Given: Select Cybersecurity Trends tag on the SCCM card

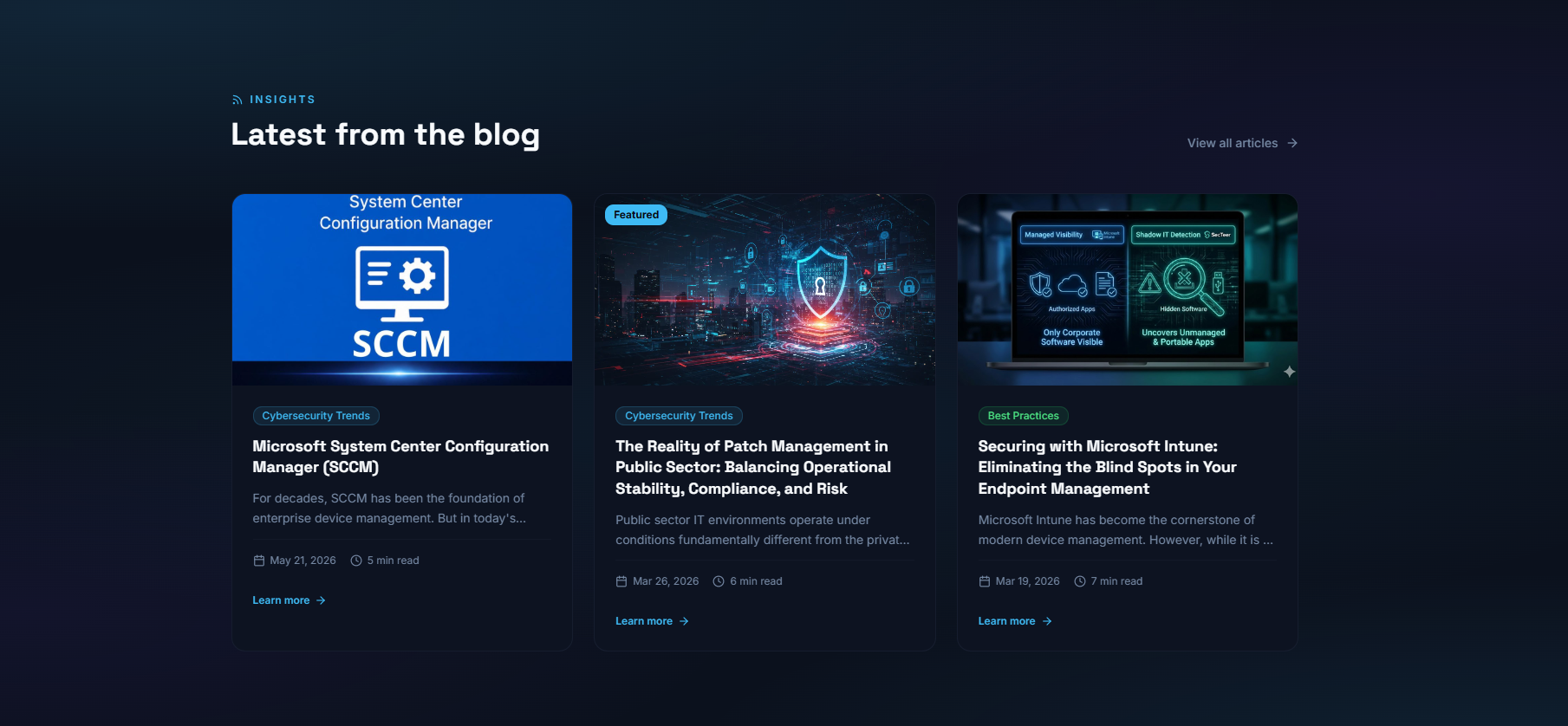Looking at the screenshot, I should pyautogui.click(x=316, y=416).
